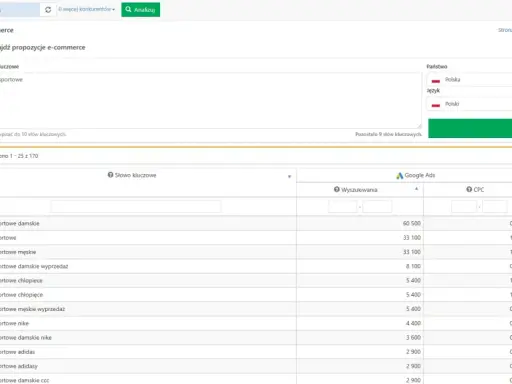Click the minimum CPC filter field

[x=464, y=207]
